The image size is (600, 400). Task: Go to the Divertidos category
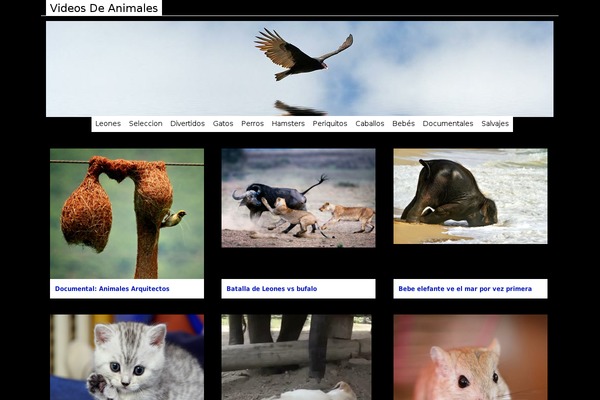coord(188,124)
